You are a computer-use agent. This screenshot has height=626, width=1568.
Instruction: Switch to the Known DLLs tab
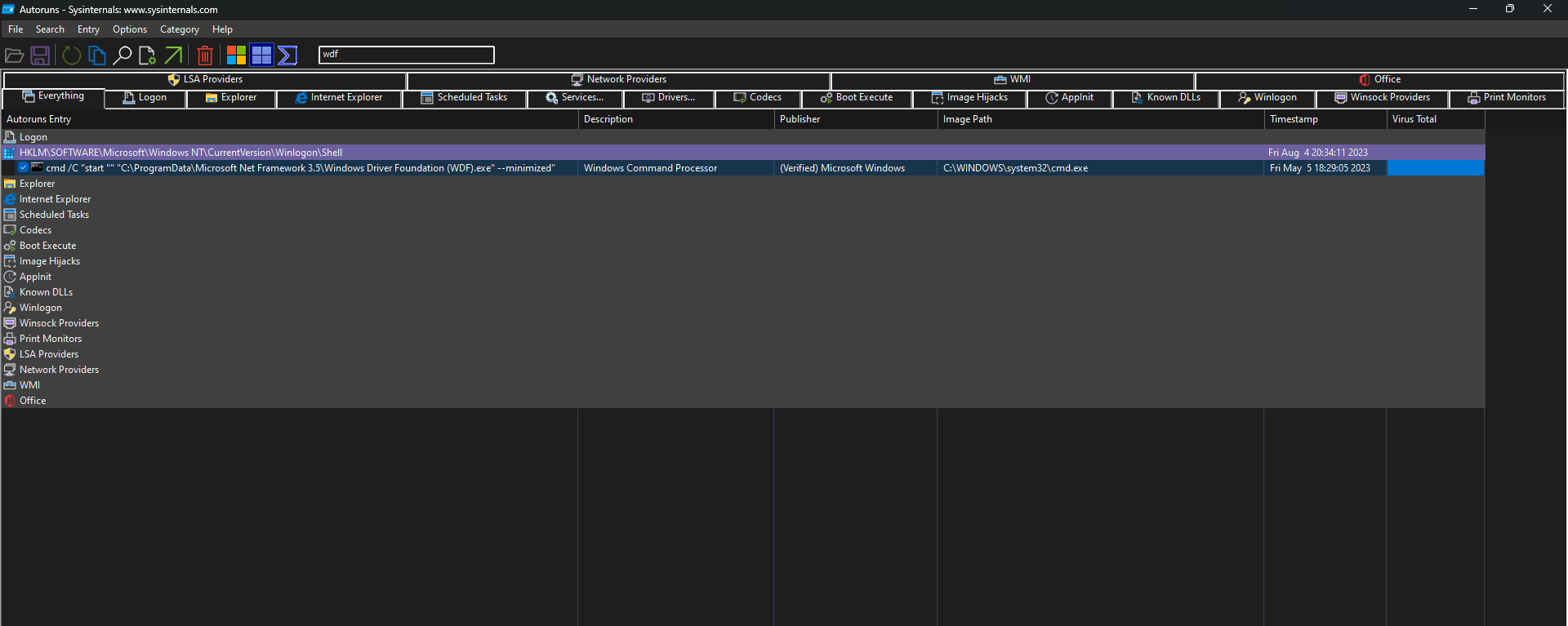click(x=1166, y=98)
